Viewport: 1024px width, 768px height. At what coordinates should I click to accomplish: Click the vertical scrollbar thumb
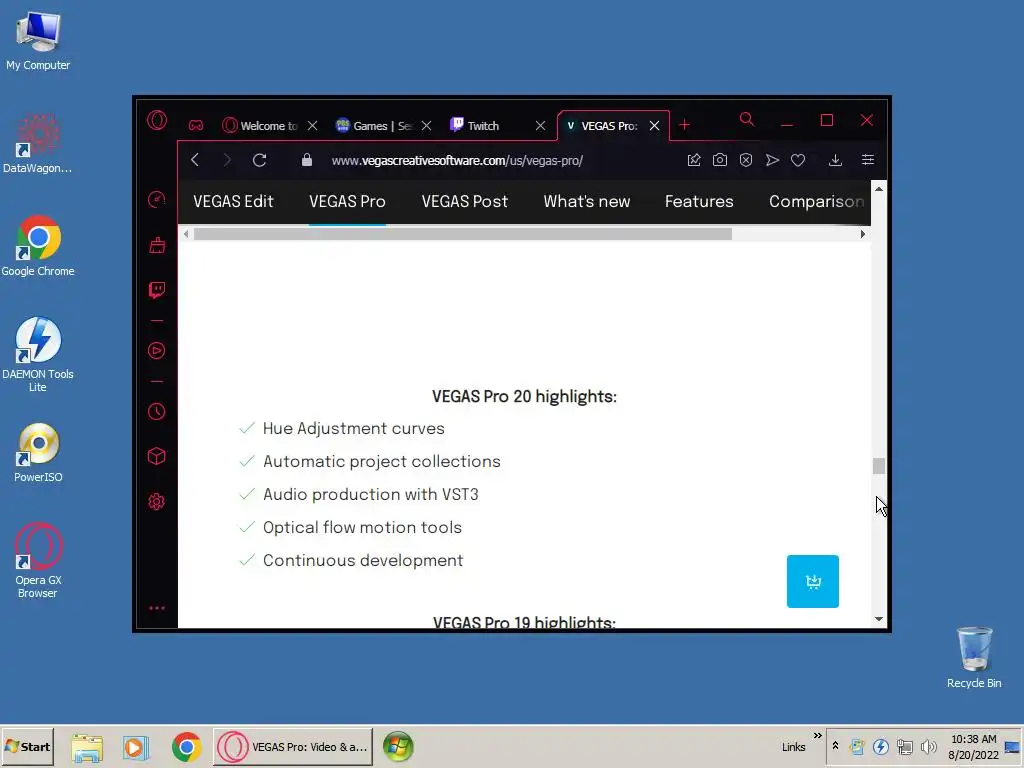[x=879, y=466]
